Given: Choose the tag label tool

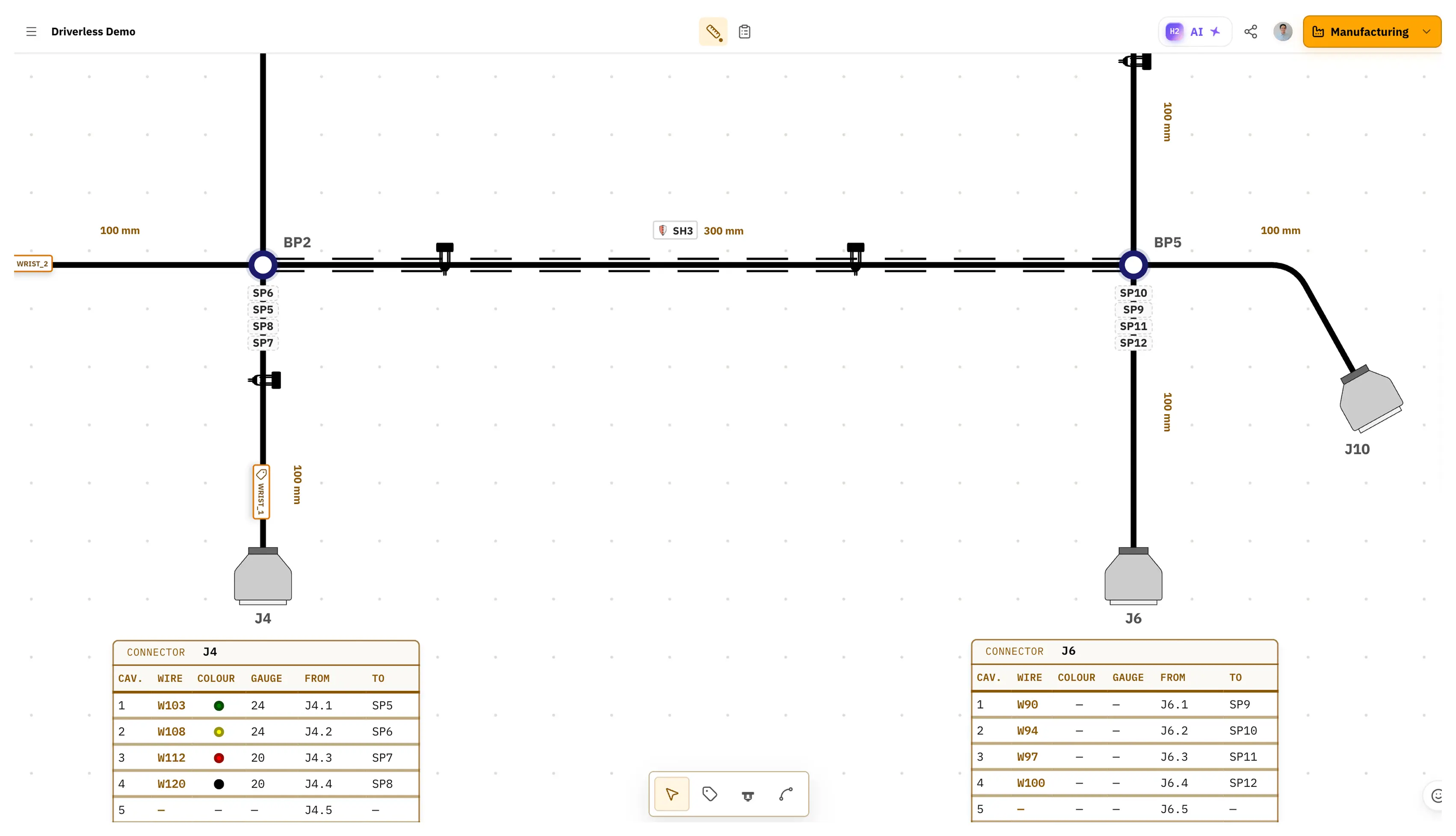Looking at the screenshot, I should point(709,794).
